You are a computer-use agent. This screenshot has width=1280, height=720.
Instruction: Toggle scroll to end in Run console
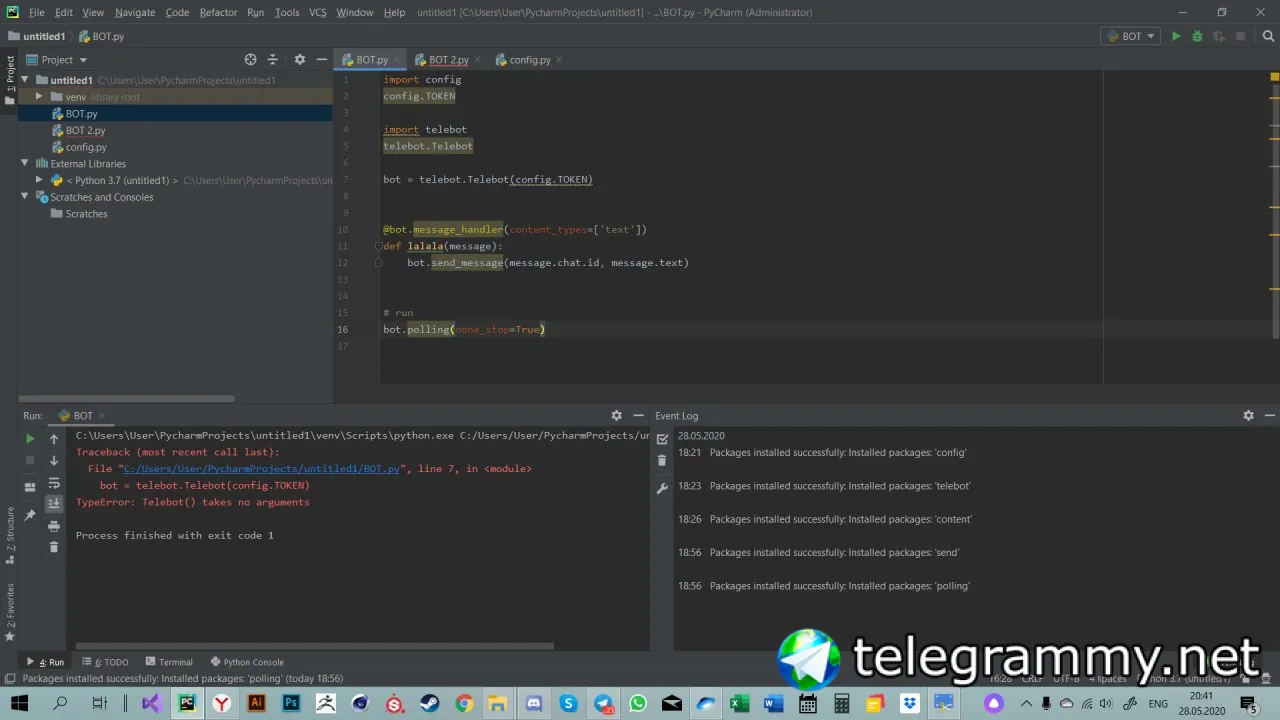(x=54, y=504)
